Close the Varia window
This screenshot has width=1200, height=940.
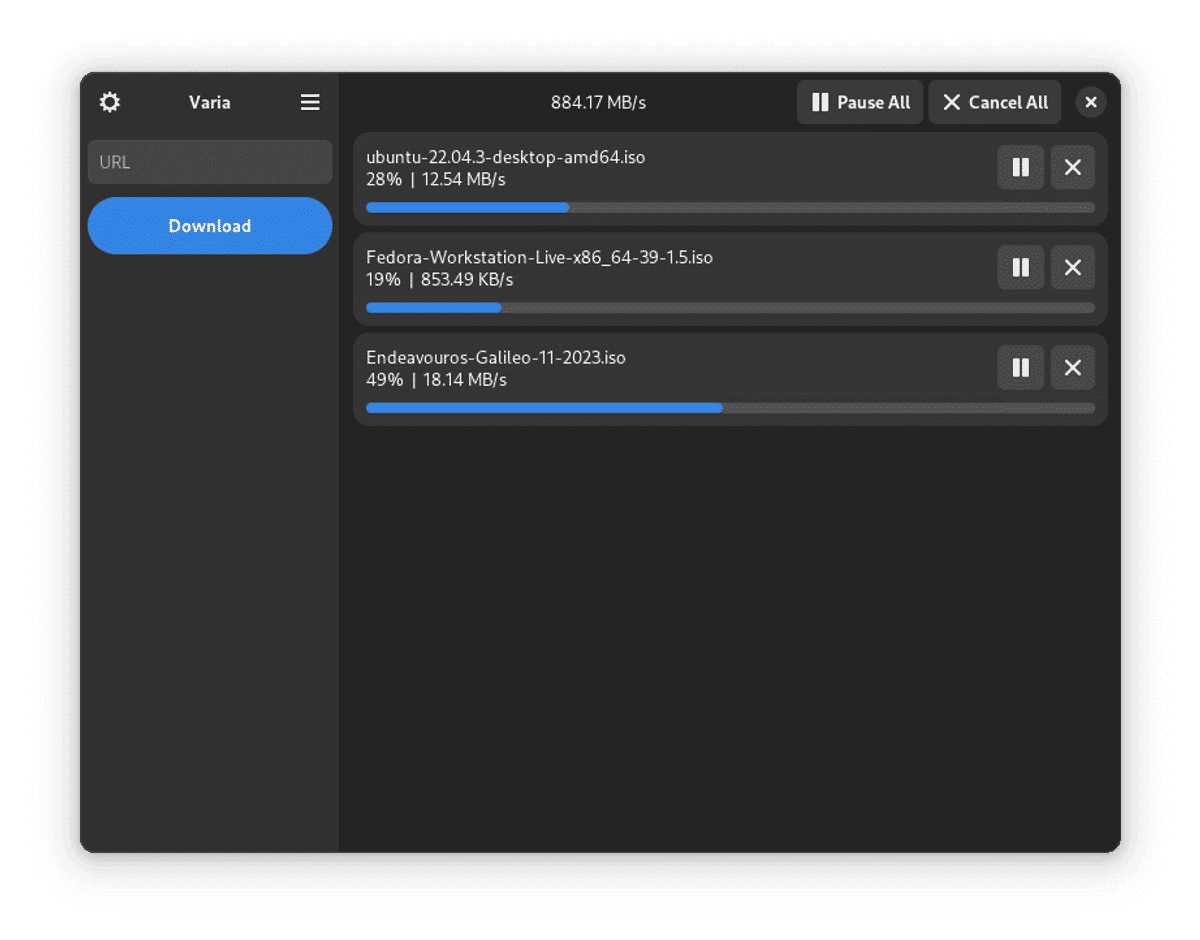click(x=1091, y=102)
